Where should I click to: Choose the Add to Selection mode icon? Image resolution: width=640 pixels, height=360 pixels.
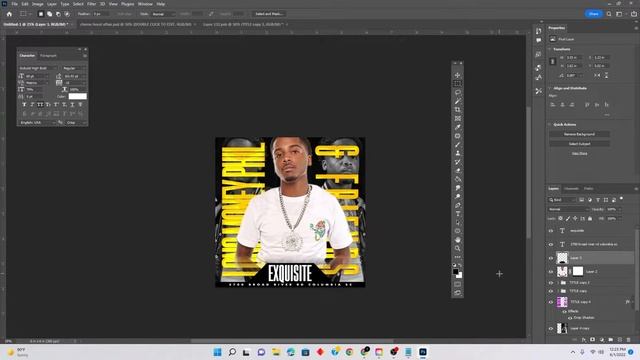pyautogui.click(x=49, y=14)
